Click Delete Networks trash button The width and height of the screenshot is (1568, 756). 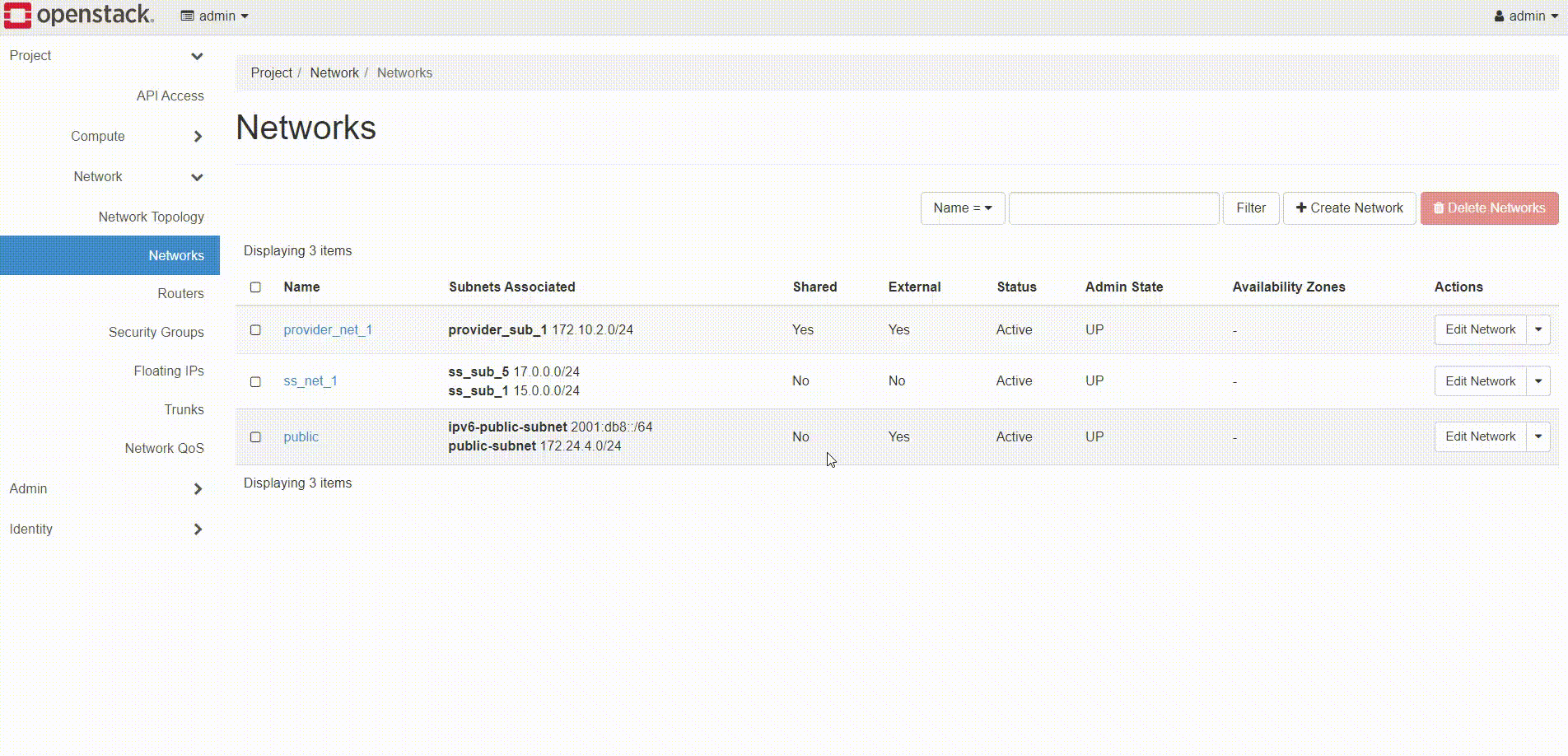tap(1489, 208)
